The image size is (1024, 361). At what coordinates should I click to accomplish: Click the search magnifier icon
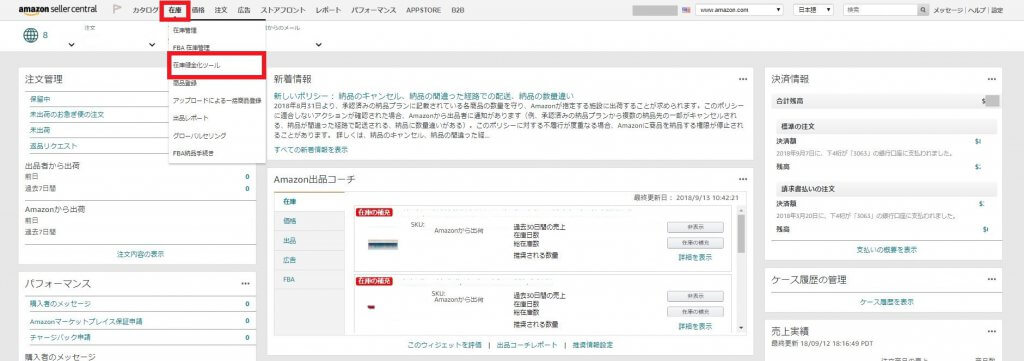923,10
